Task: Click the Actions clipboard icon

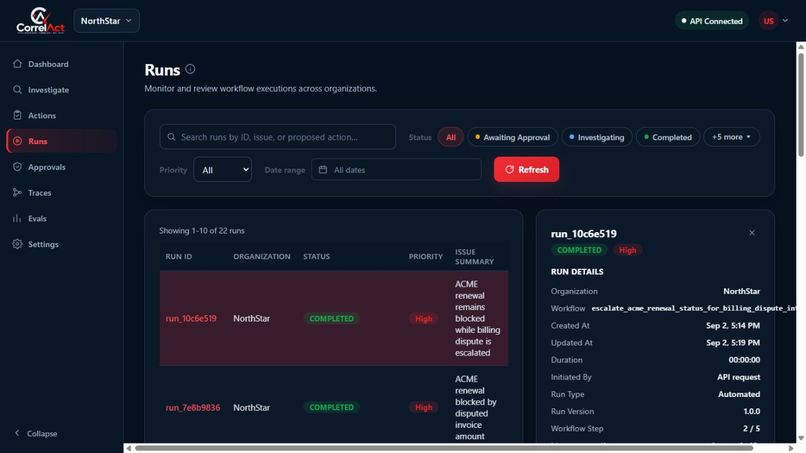Action: 17,115
